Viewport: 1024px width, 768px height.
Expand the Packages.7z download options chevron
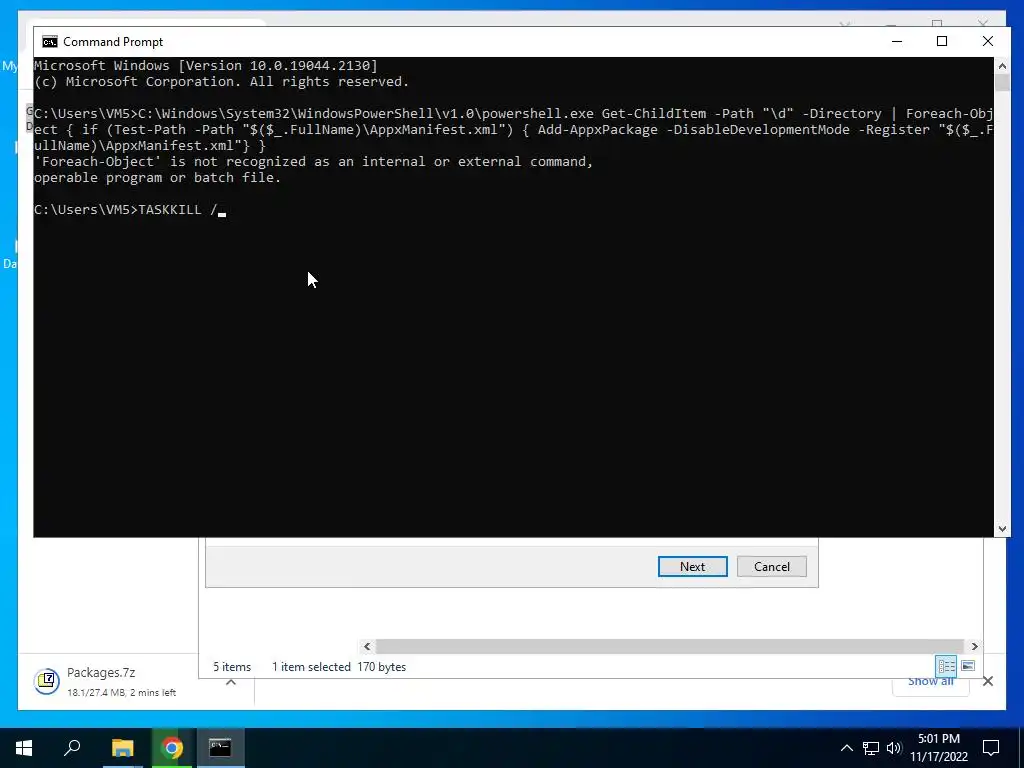coord(231,682)
